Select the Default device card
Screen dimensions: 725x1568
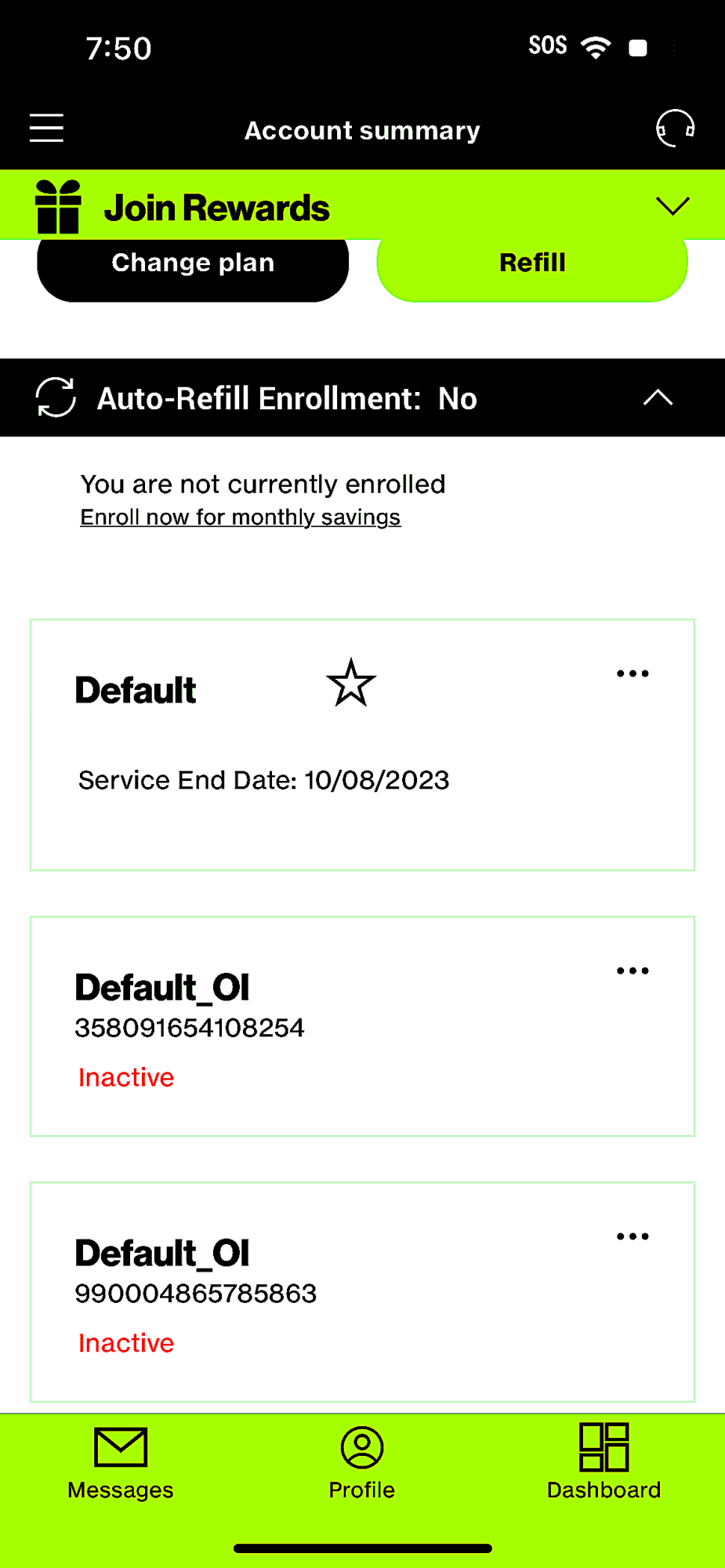(x=362, y=745)
